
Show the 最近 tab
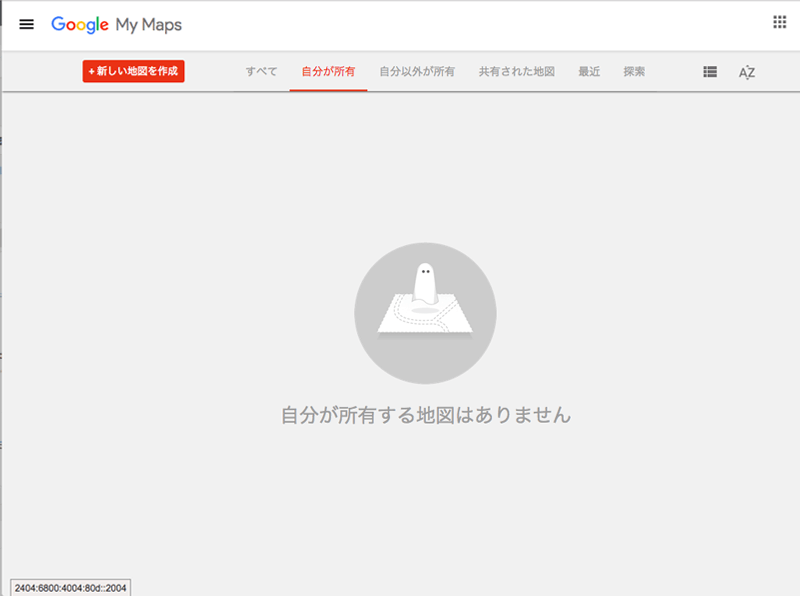[589, 72]
